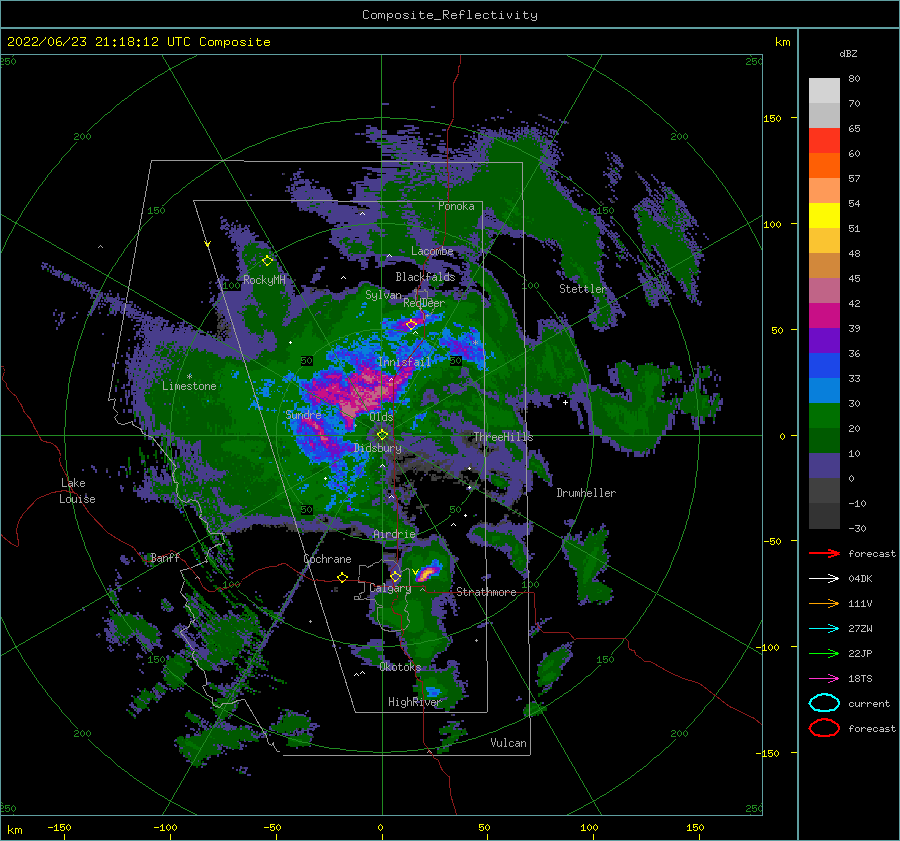The height and width of the screenshot is (841, 900).
Task: Select the yellow diamond marker above Calgary
Action: 395,576
